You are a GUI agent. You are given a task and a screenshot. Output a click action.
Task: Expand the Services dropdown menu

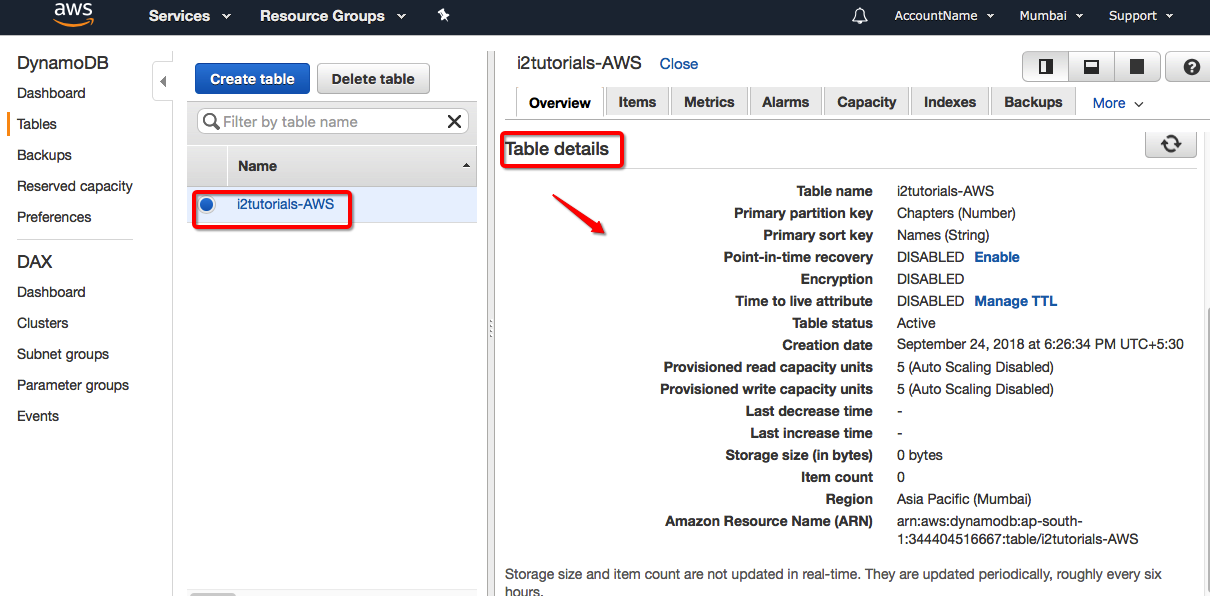189,16
